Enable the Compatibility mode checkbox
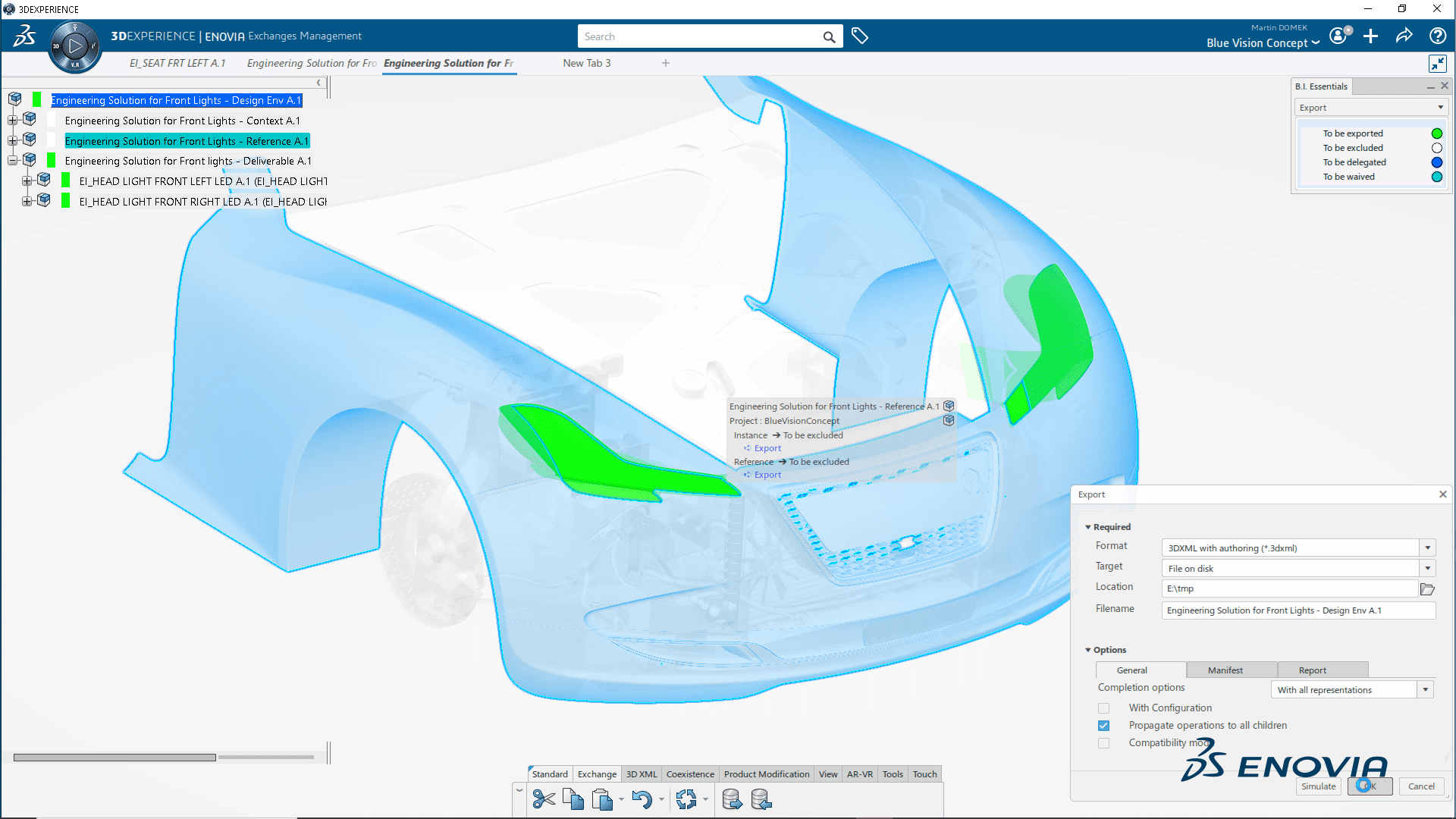 [x=1103, y=743]
